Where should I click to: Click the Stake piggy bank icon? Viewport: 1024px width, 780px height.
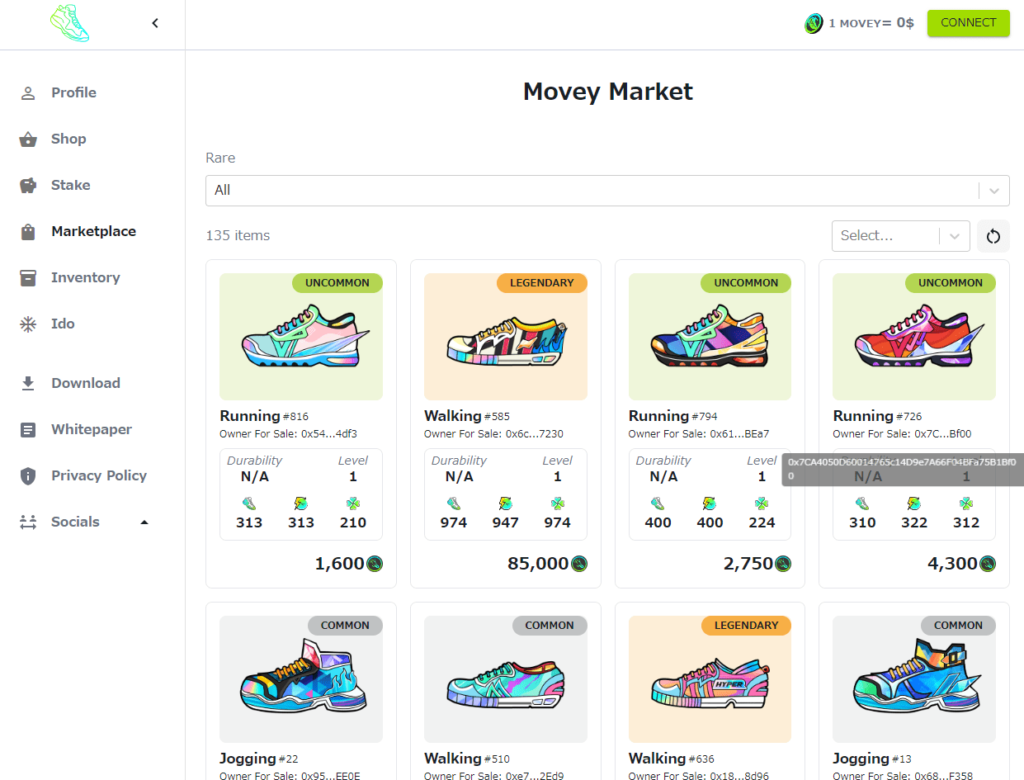[28, 186]
